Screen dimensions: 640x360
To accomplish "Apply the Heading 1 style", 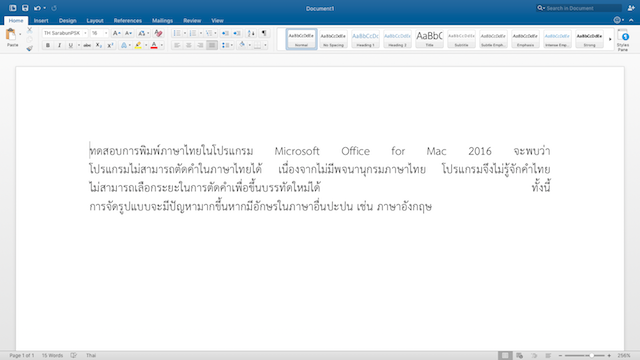I will (365, 39).
